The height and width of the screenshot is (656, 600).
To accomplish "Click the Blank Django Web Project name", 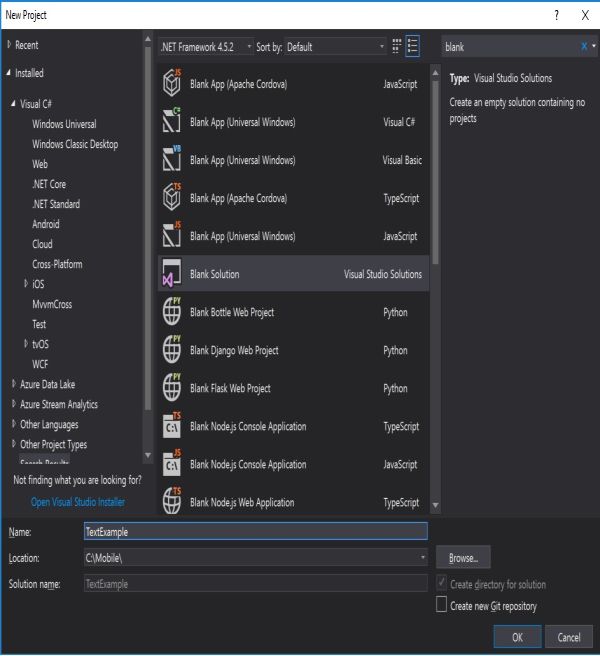I will tap(234, 350).
